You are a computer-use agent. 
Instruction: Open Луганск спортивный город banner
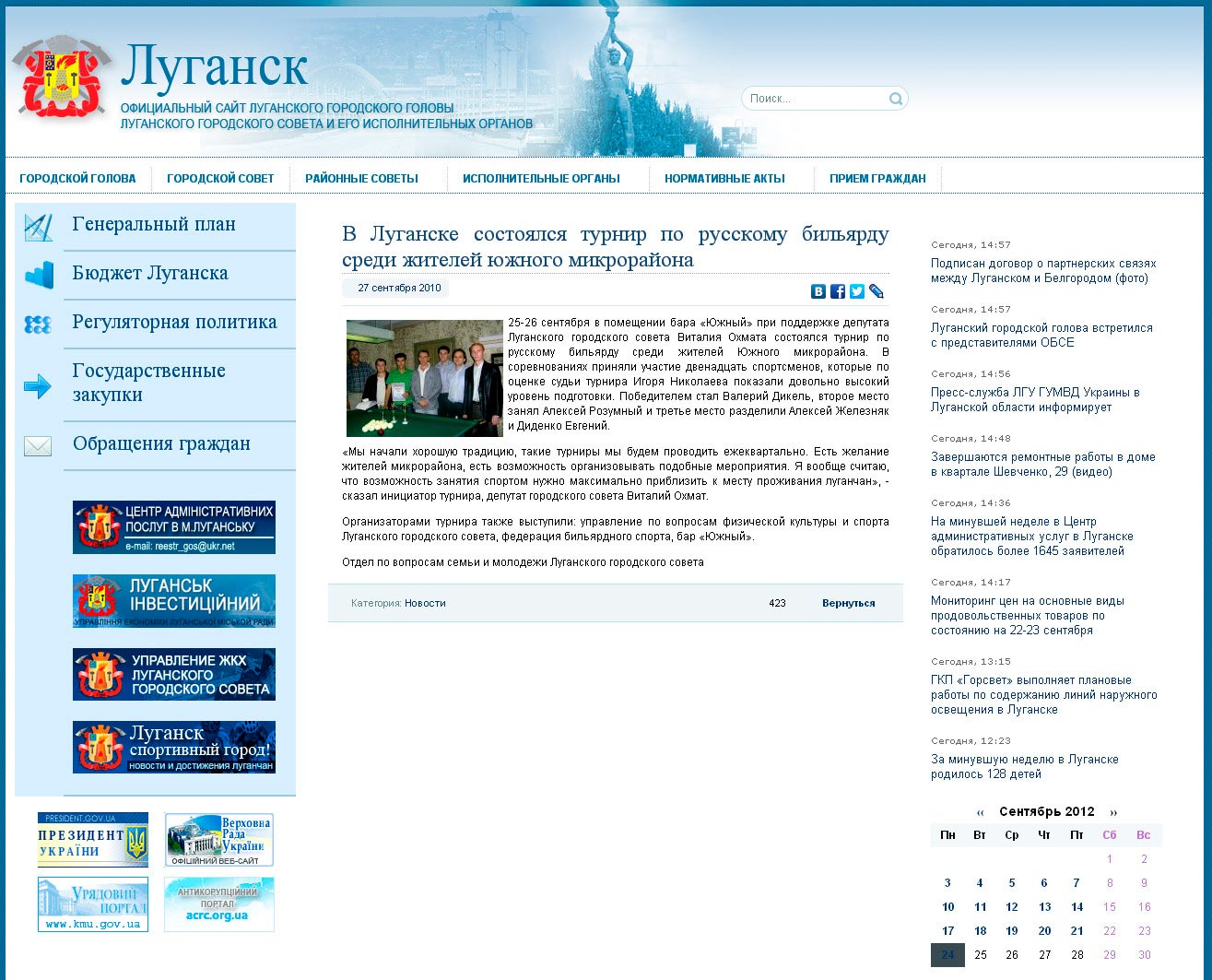click(x=174, y=747)
